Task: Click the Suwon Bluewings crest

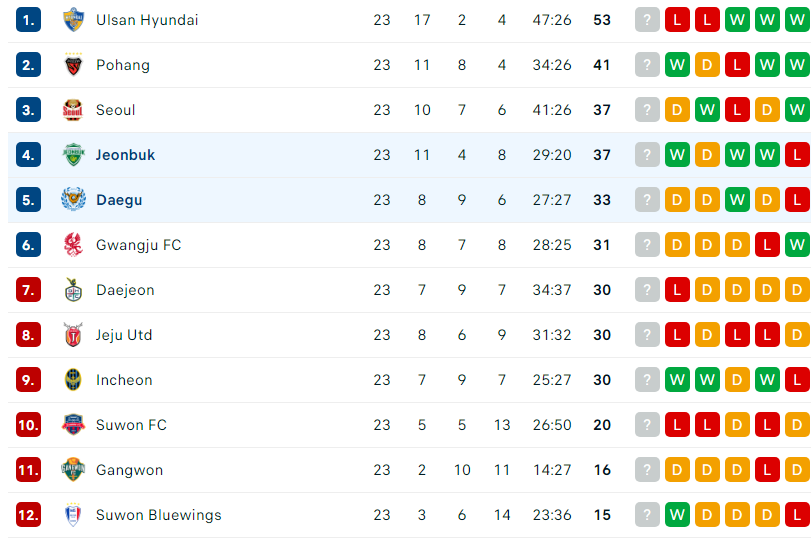Action: click(73, 515)
